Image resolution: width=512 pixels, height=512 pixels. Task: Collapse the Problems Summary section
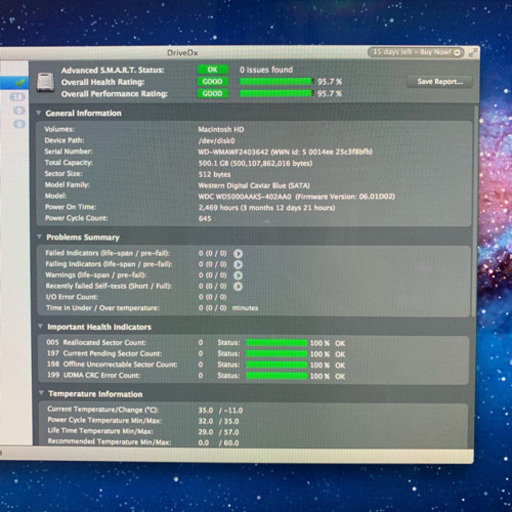39,237
